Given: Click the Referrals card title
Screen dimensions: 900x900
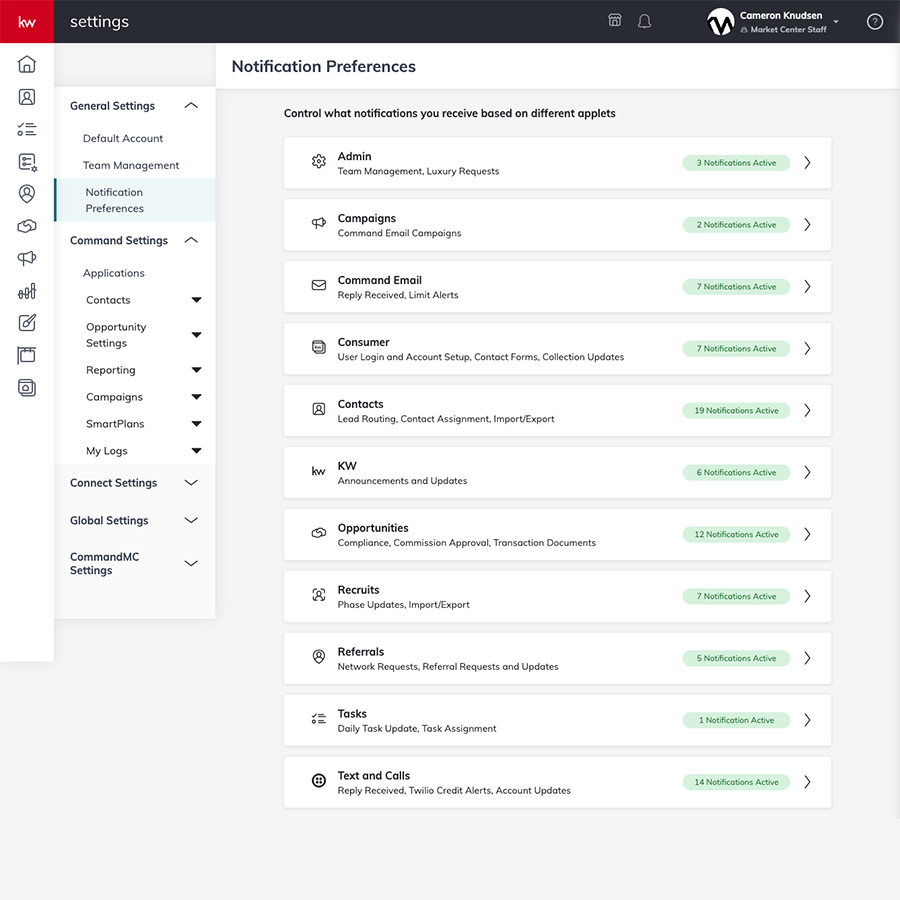Looking at the screenshot, I should tap(360, 652).
